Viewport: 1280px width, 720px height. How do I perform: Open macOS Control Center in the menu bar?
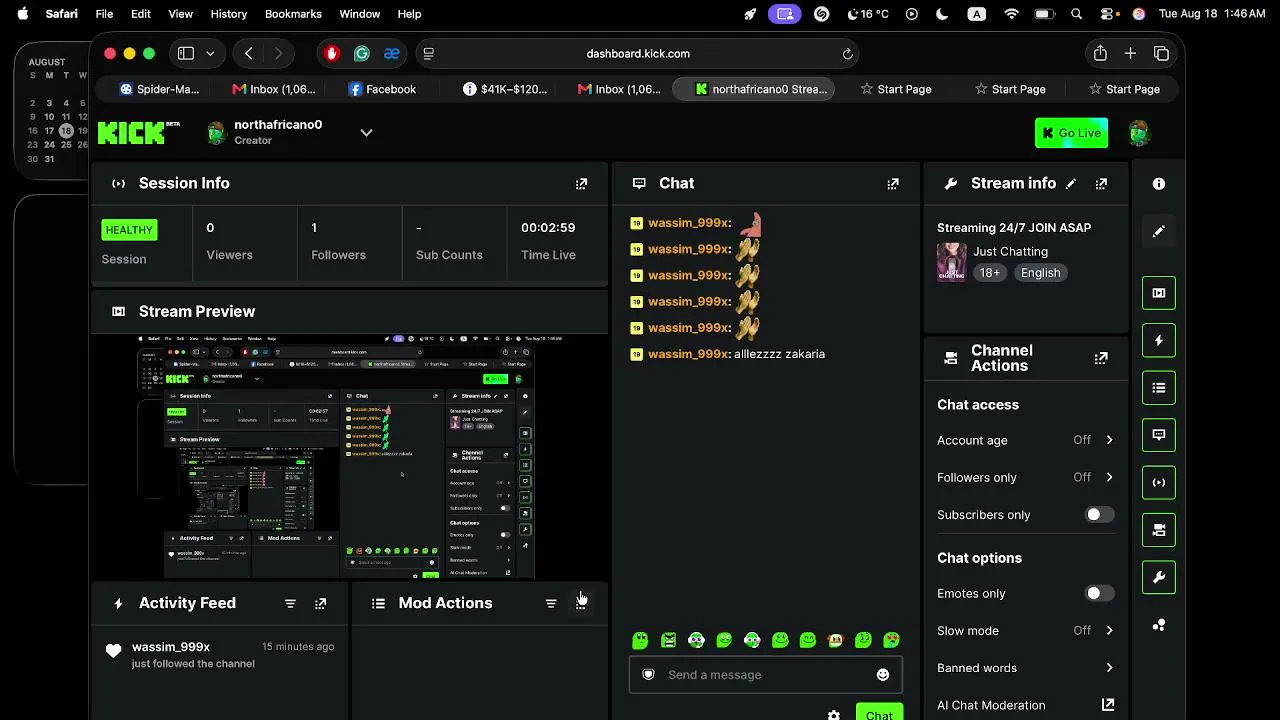[x=1107, y=14]
